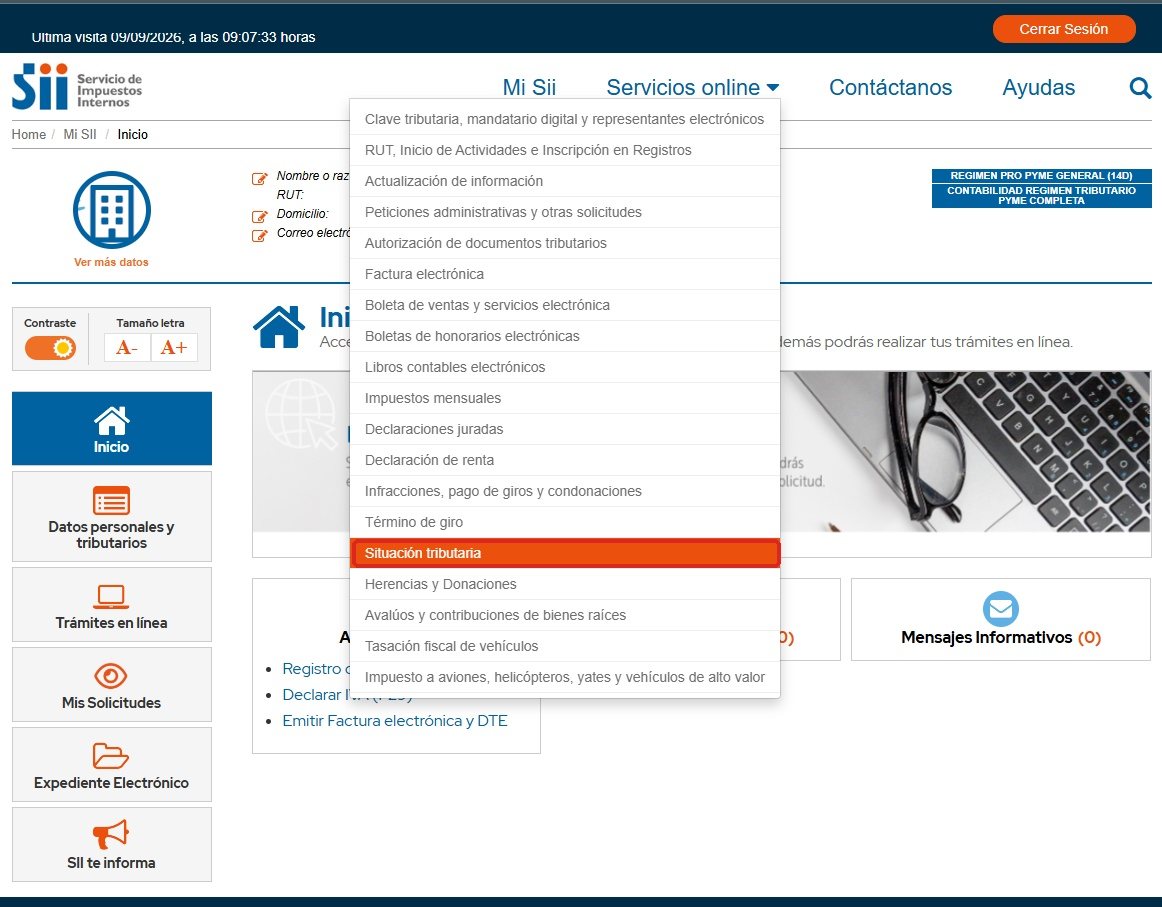The height and width of the screenshot is (907, 1162).
Task: Go to Mi SII breadcrumb
Action: (80, 135)
